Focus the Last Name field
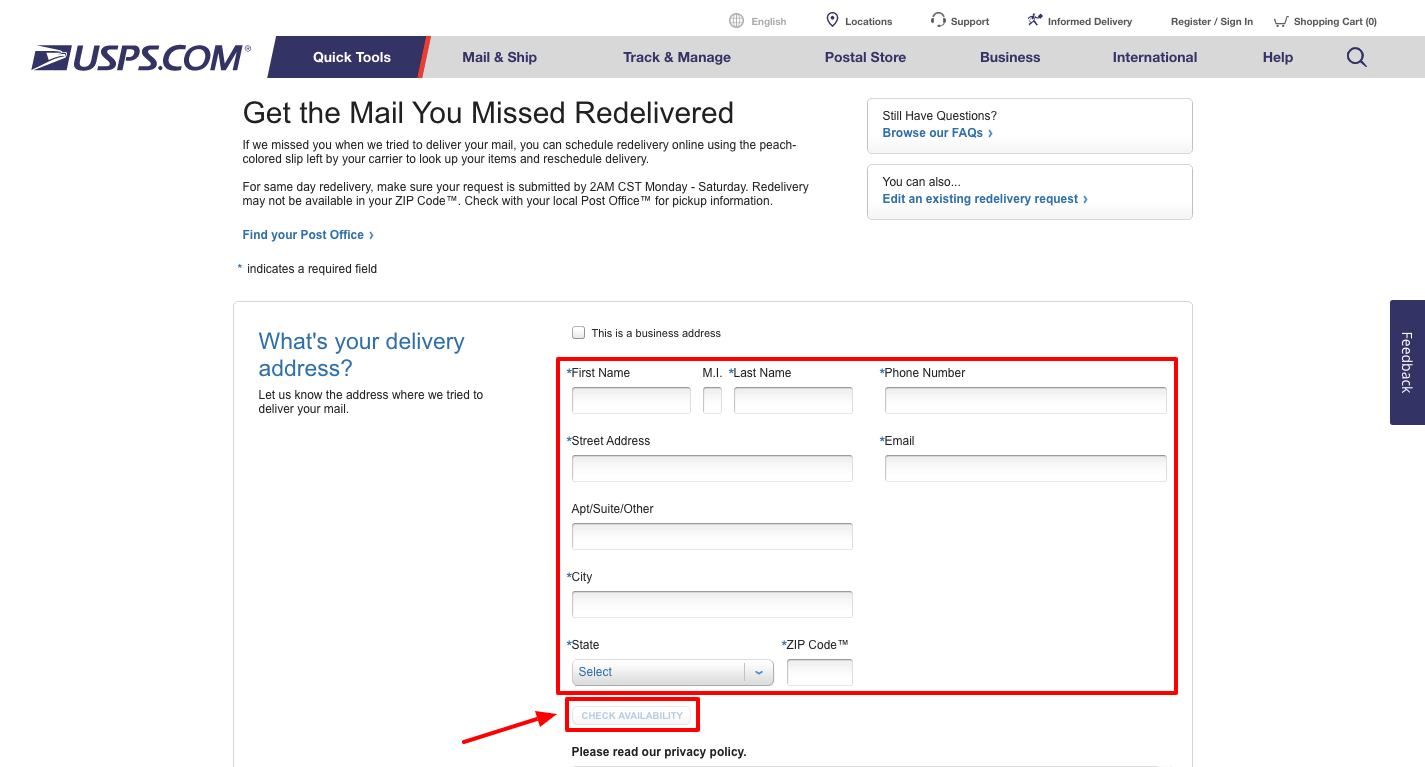This screenshot has height=767, width=1425. click(x=793, y=401)
